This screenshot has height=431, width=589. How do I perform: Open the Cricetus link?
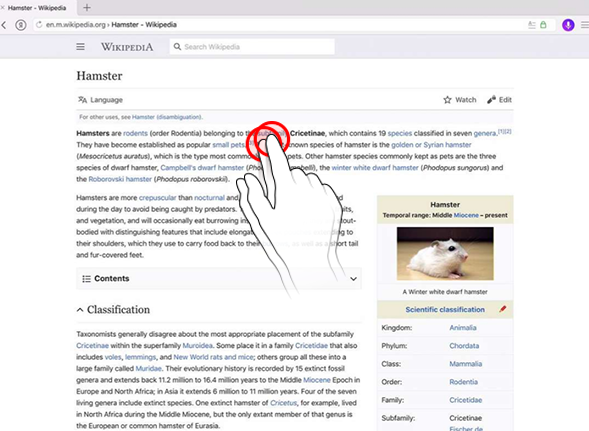(x=283, y=403)
